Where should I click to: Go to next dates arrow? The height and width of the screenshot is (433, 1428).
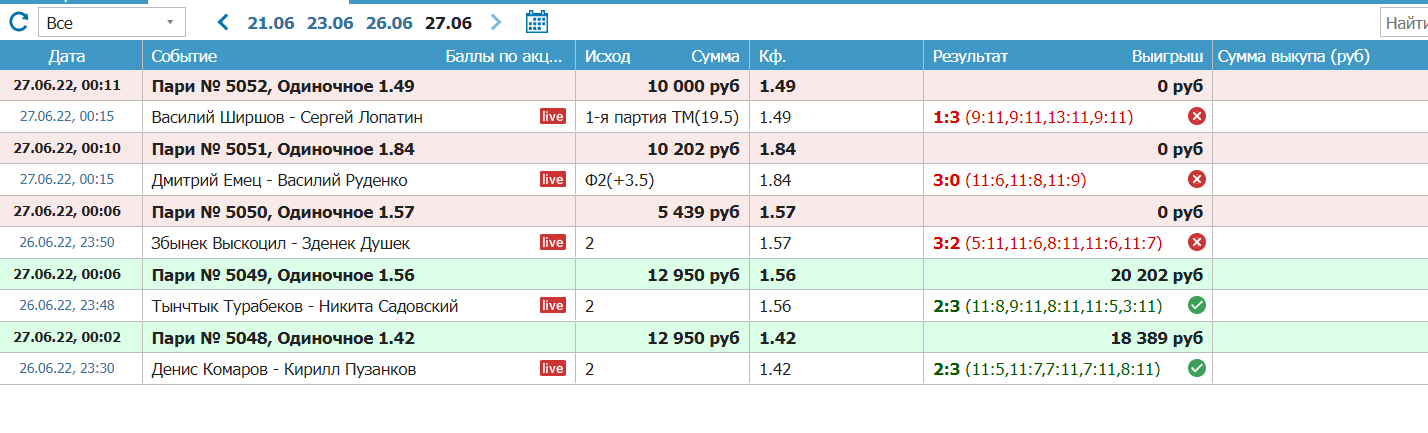[497, 22]
